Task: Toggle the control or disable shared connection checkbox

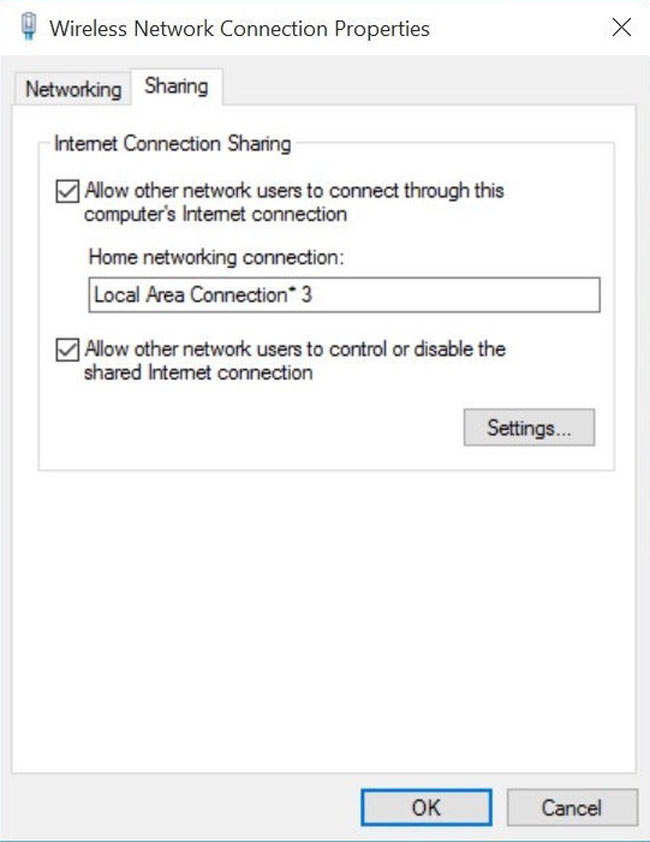Action: pyautogui.click(x=67, y=350)
